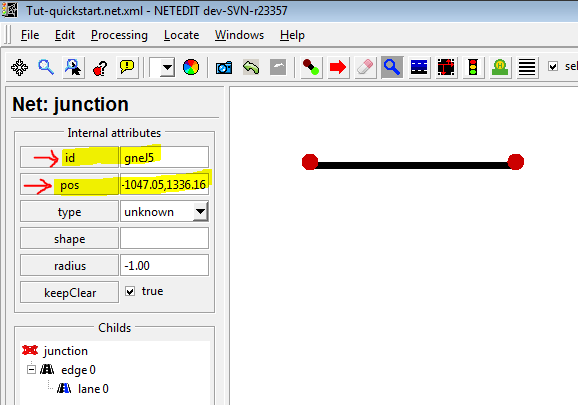Click the black edge between junctions
This screenshot has height=405, width=578.
point(412,165)
